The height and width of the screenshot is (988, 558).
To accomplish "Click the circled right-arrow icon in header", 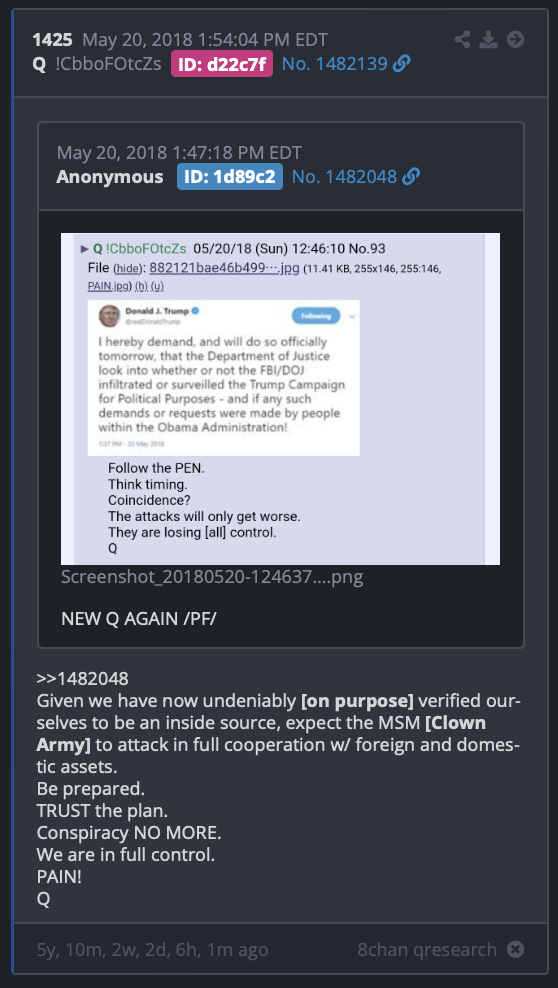I will coord(515,40).
